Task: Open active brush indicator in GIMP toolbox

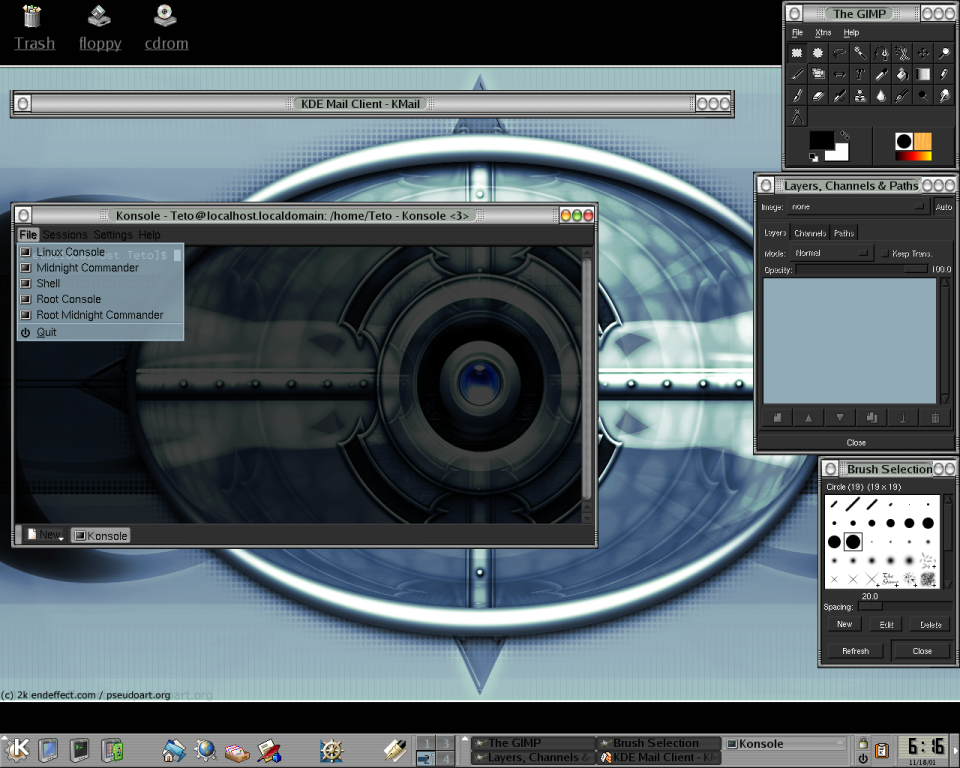Action: coord(904,141)
